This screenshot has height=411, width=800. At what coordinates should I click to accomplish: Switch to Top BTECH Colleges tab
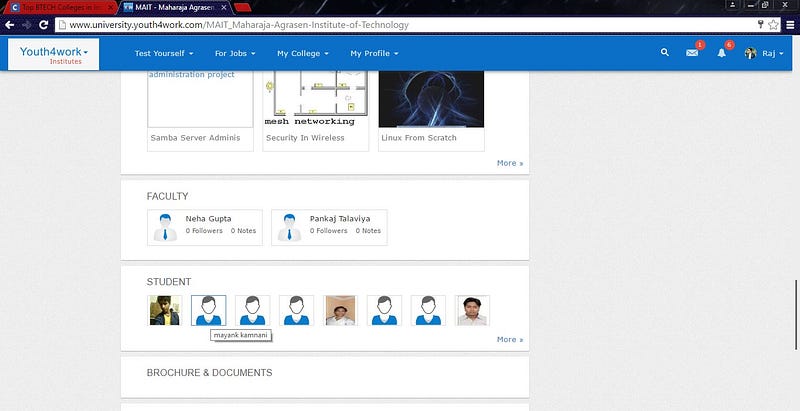(59, 8)
